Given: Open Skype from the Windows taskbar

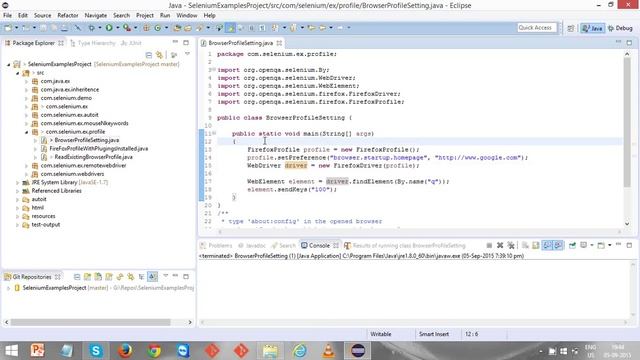Looking at the screenshot, I should point(96,351).
